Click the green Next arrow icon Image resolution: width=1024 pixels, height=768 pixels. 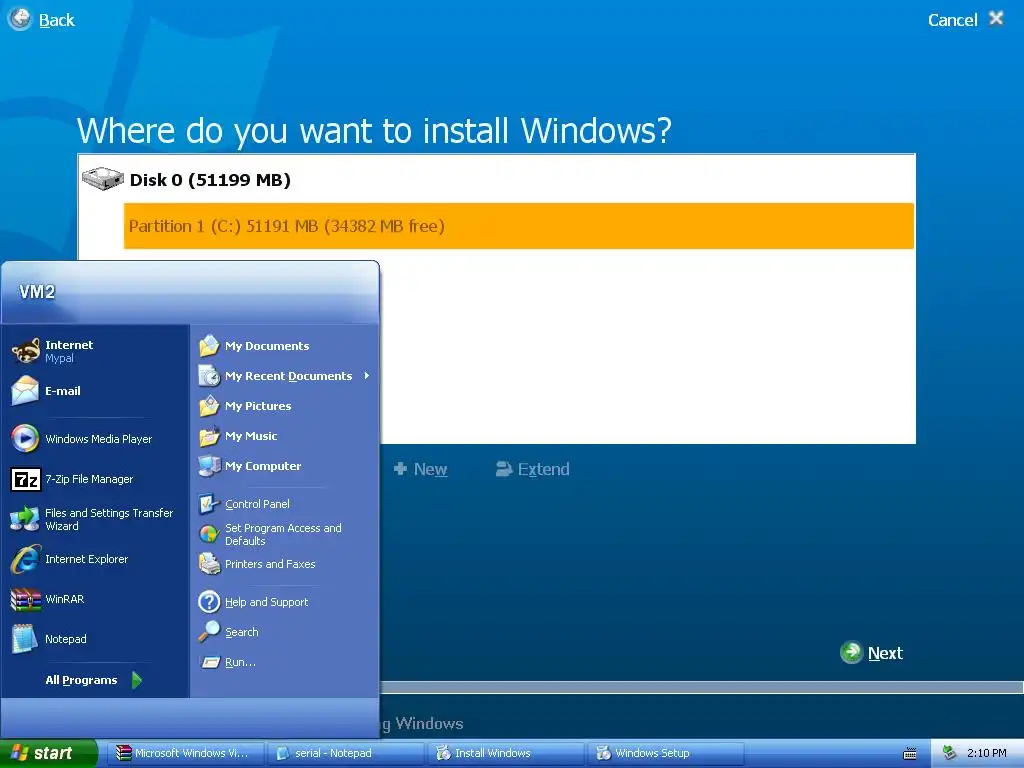852,652
